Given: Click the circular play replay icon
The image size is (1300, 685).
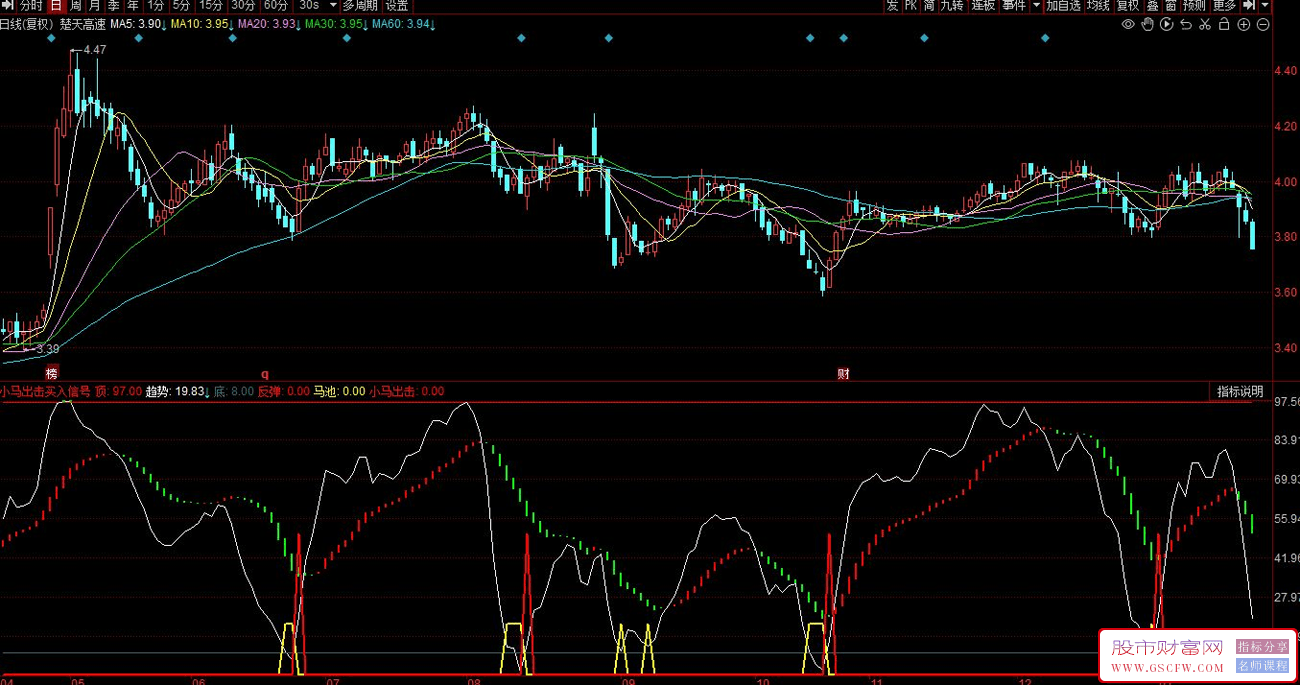Looking at the screenshot, I should click(1166, 24).
